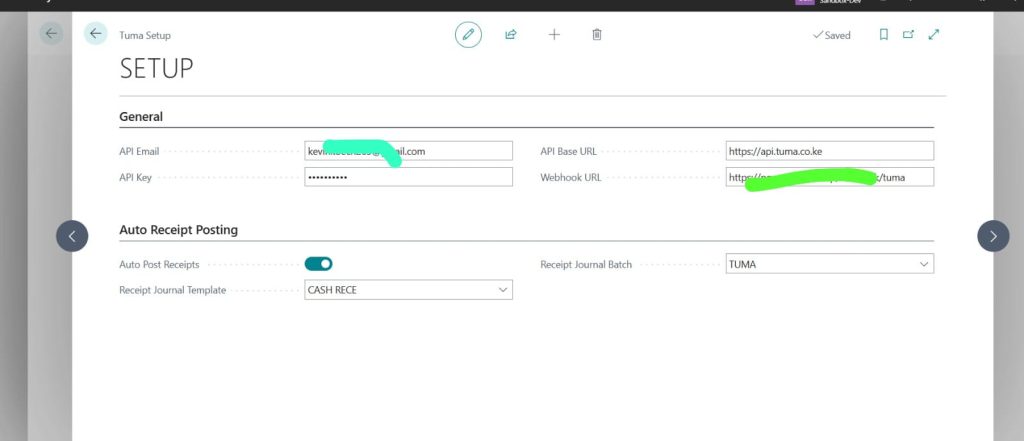Click the Tuma Setup page caption

(145, 35)
